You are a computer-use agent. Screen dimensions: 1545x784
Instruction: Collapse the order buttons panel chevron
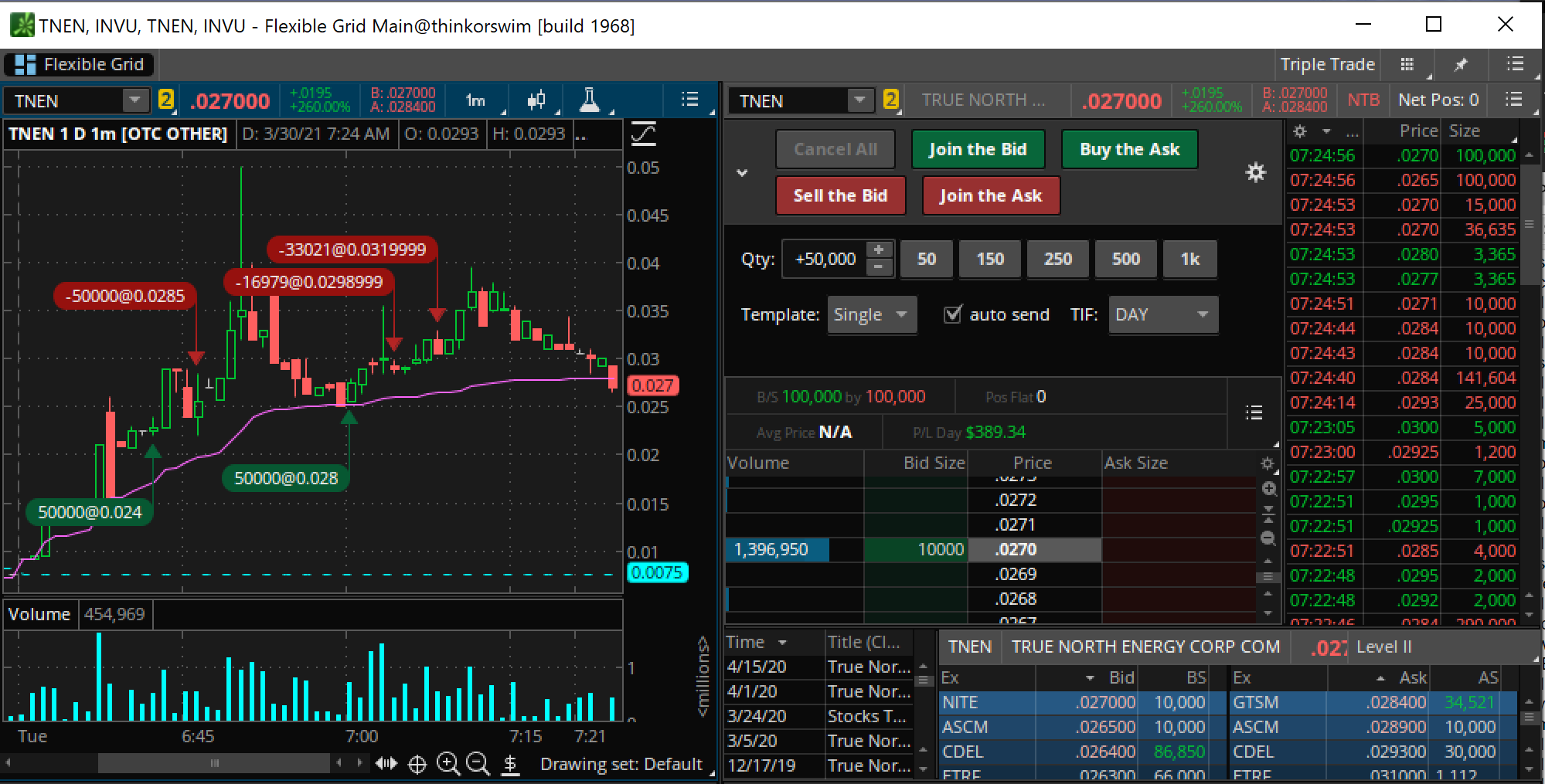[742, 173]
